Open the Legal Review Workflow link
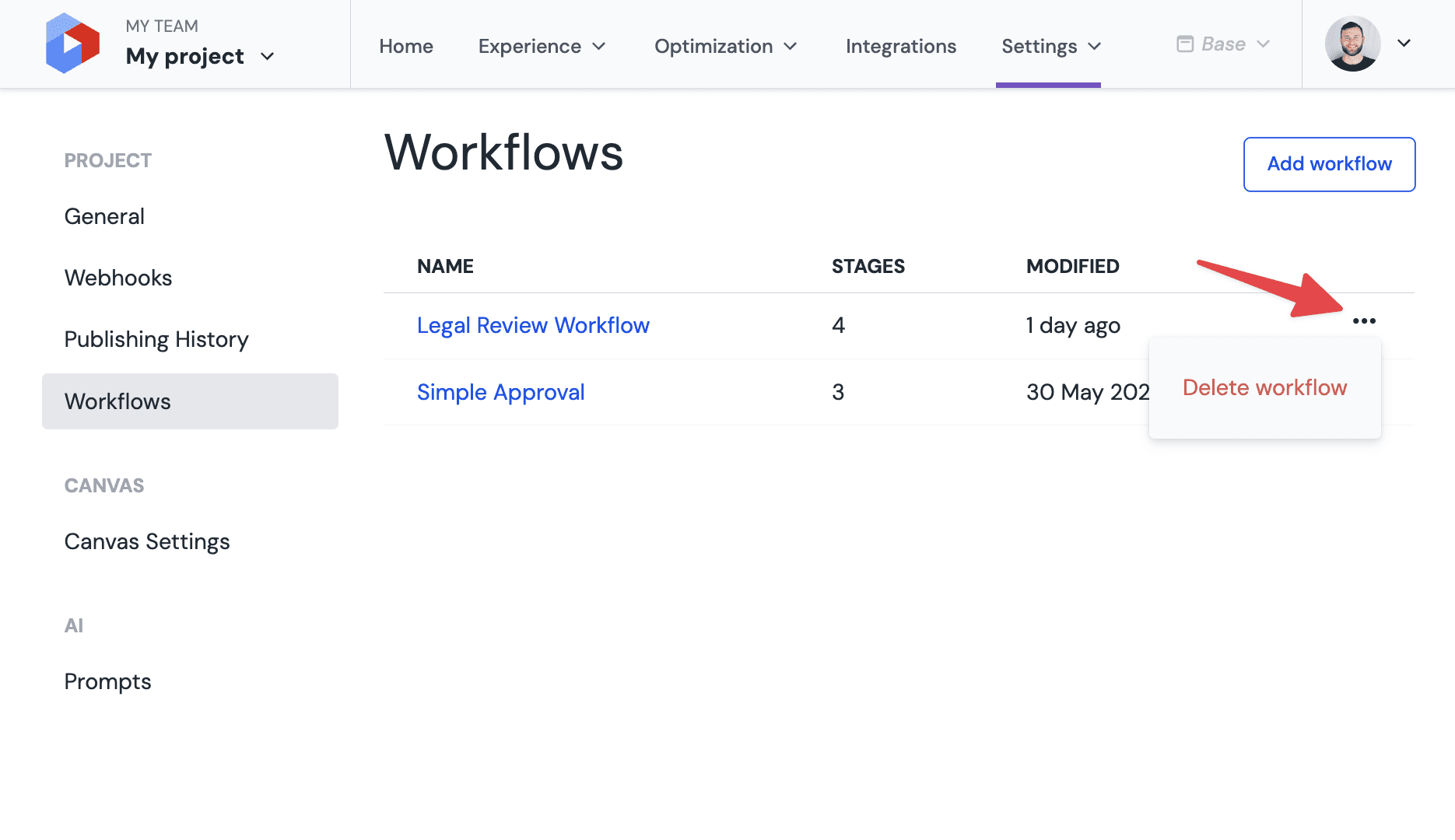 click(x=533, y=325)
